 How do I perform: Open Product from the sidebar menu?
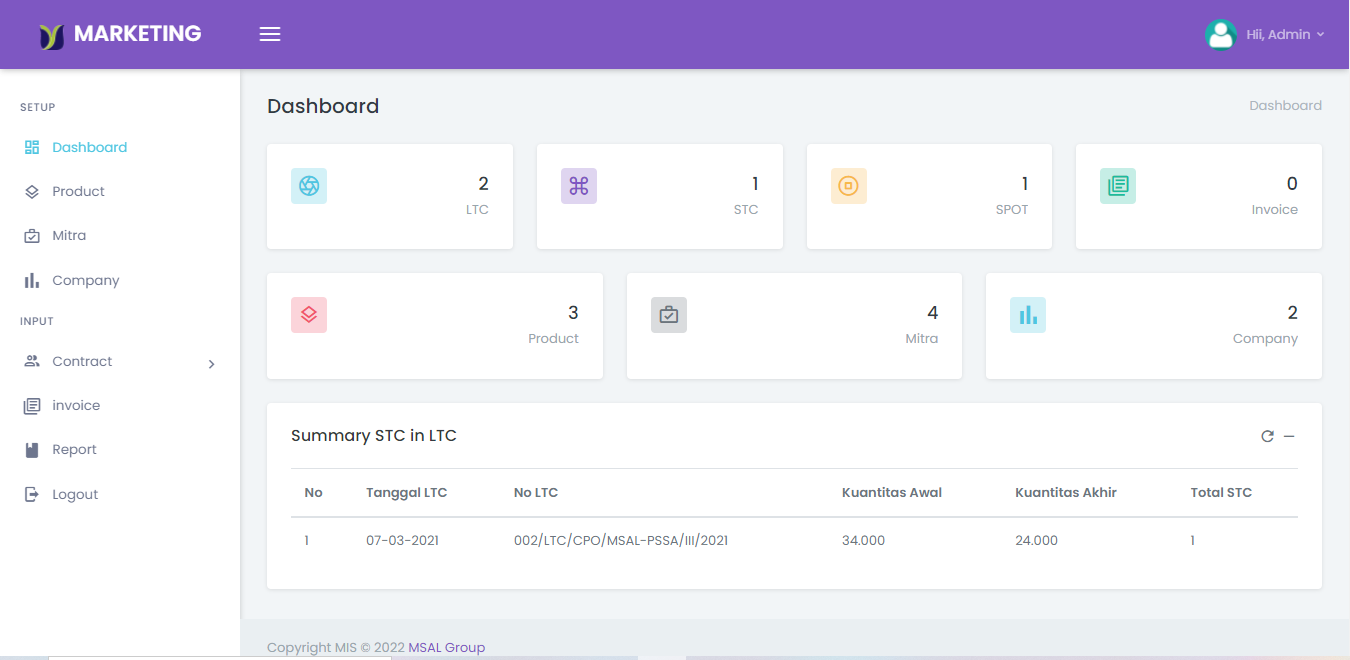[78, 191]
